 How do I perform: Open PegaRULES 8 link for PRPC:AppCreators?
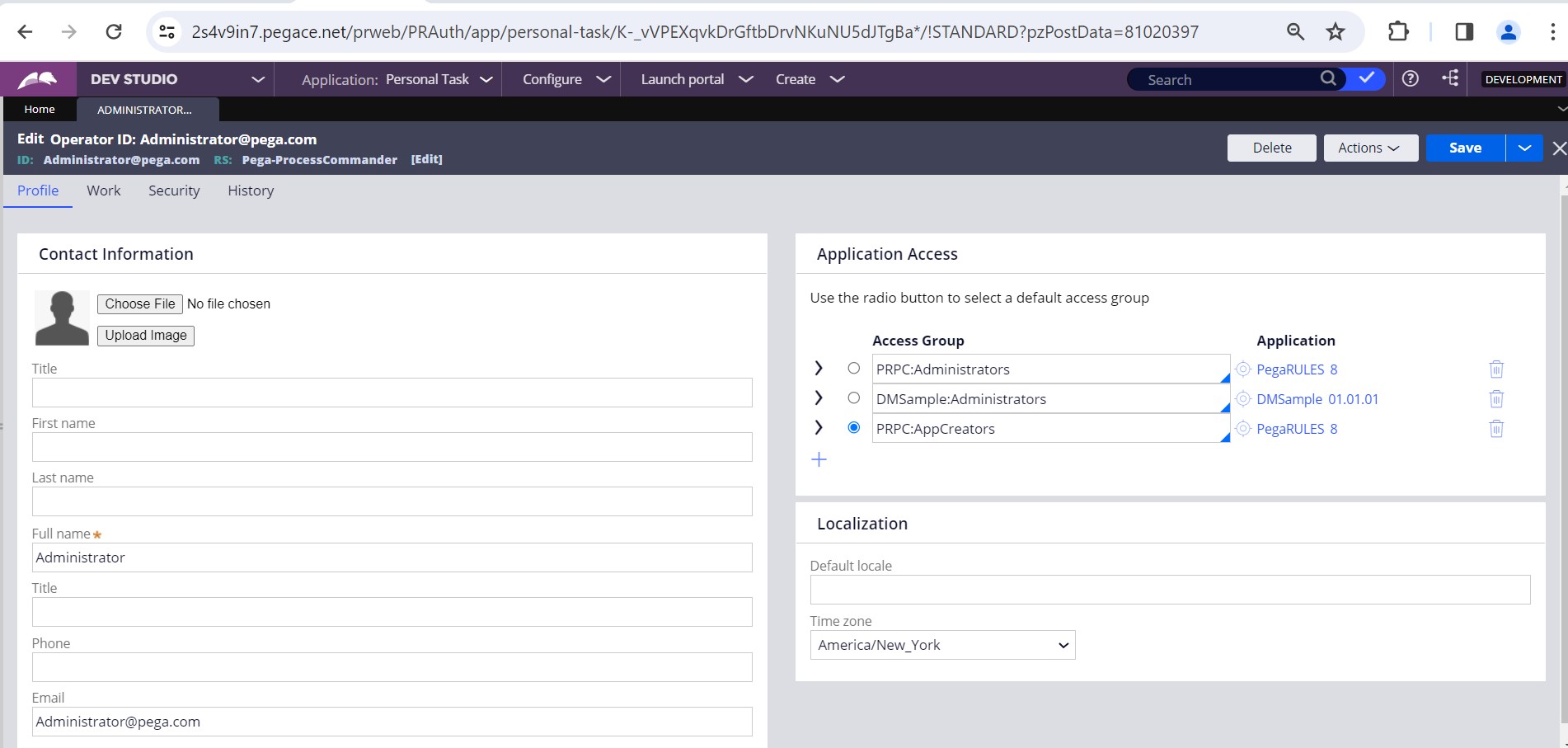(x=1297, y=429)
